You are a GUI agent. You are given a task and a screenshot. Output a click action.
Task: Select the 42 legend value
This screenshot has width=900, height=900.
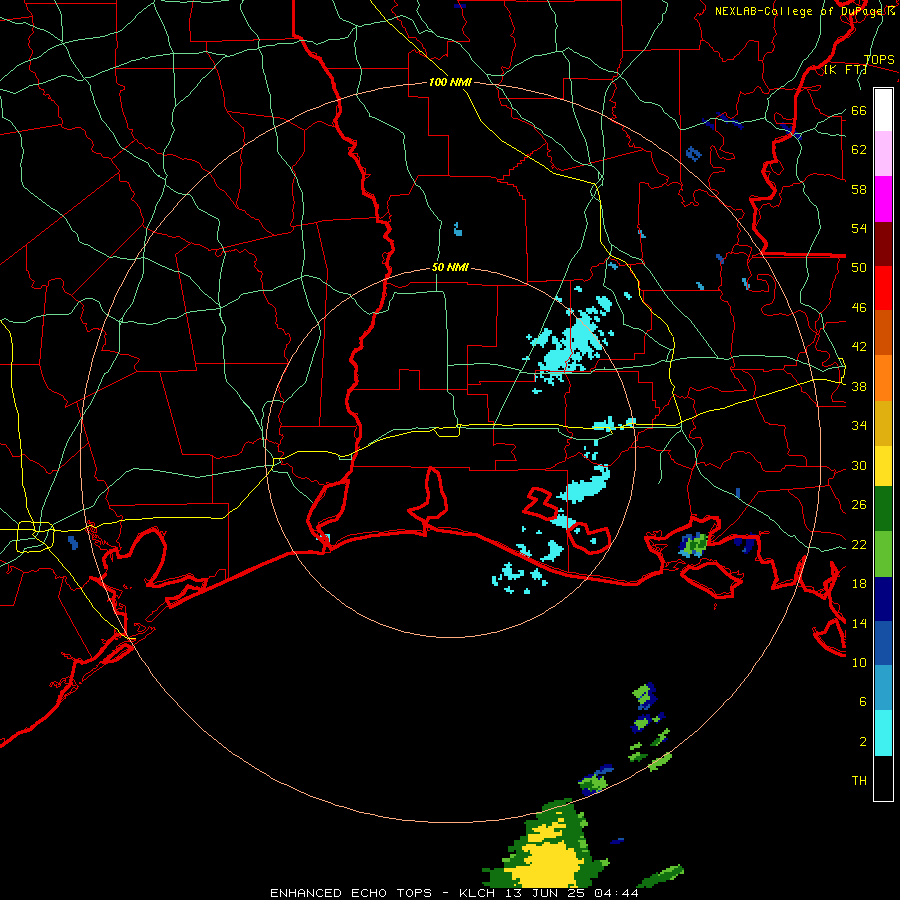(859, 347)
